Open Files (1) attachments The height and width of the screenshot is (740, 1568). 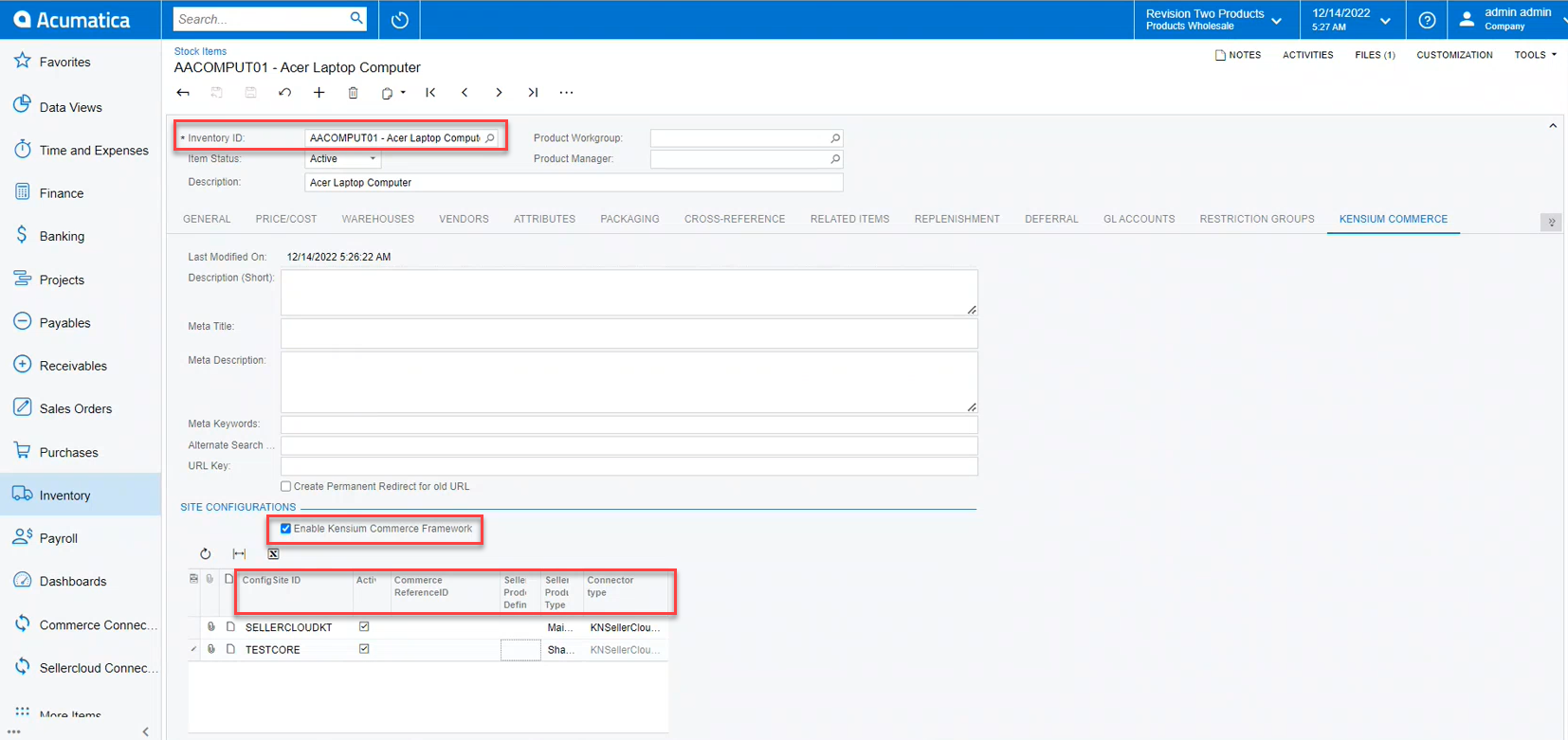pyautogui.click(x=1375, y=55)
